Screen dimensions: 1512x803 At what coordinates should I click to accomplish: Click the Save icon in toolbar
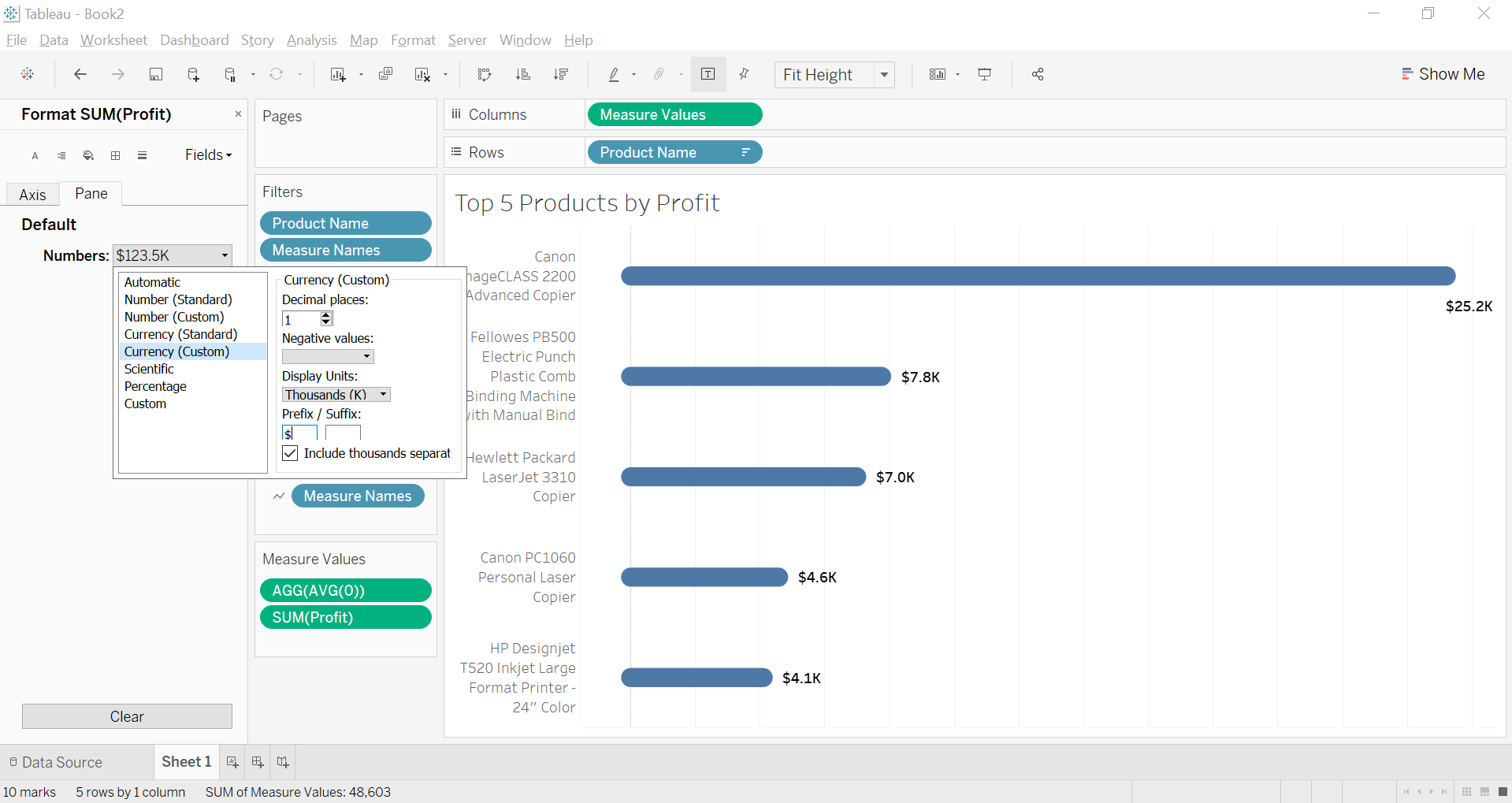156,74
